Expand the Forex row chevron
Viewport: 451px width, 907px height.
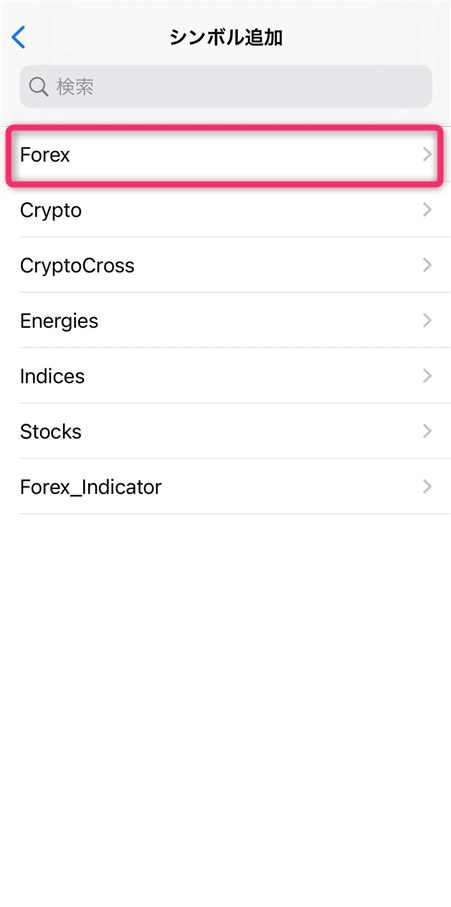tap(427, 154)
